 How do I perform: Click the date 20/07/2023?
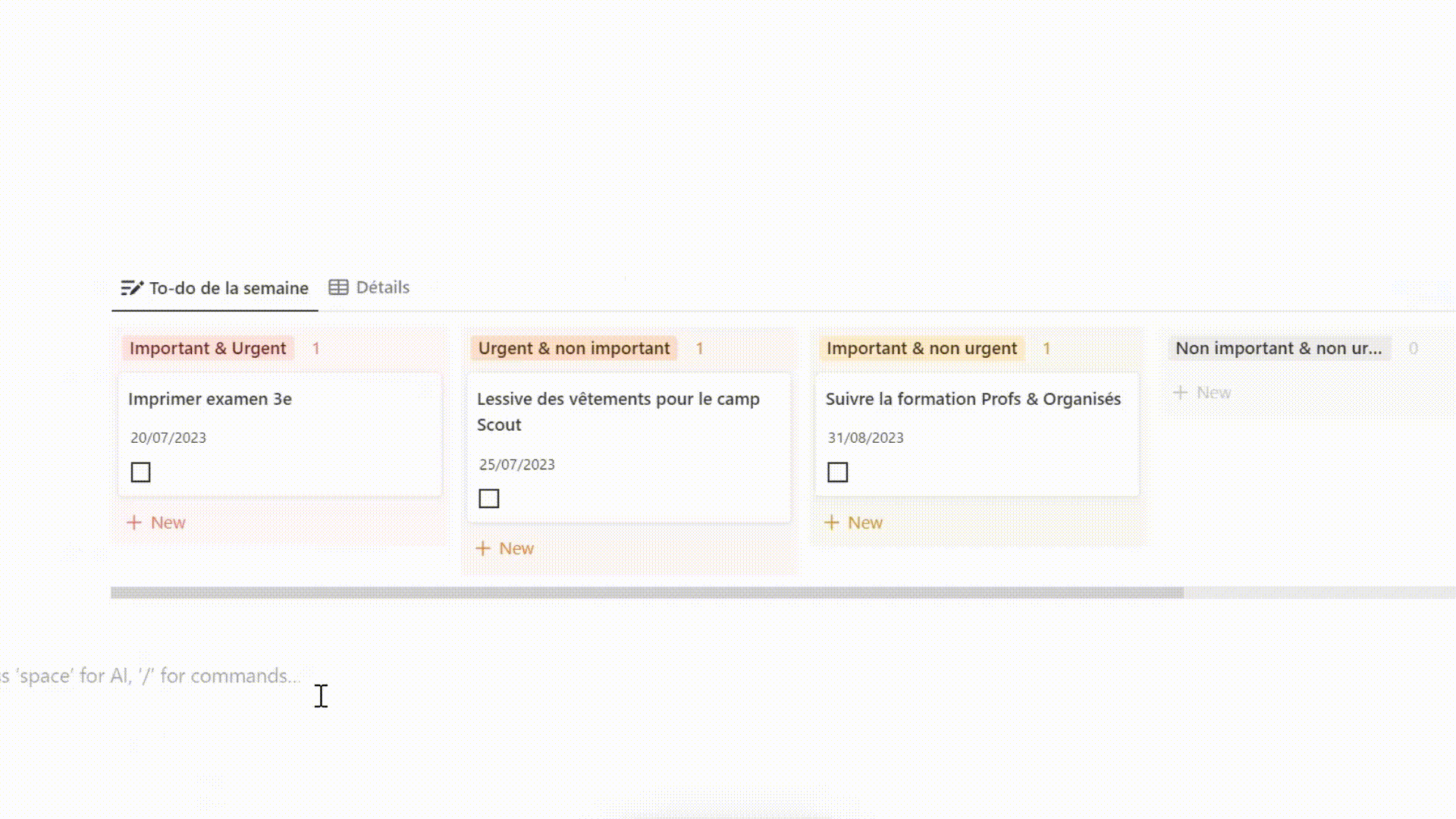point(168,438)
